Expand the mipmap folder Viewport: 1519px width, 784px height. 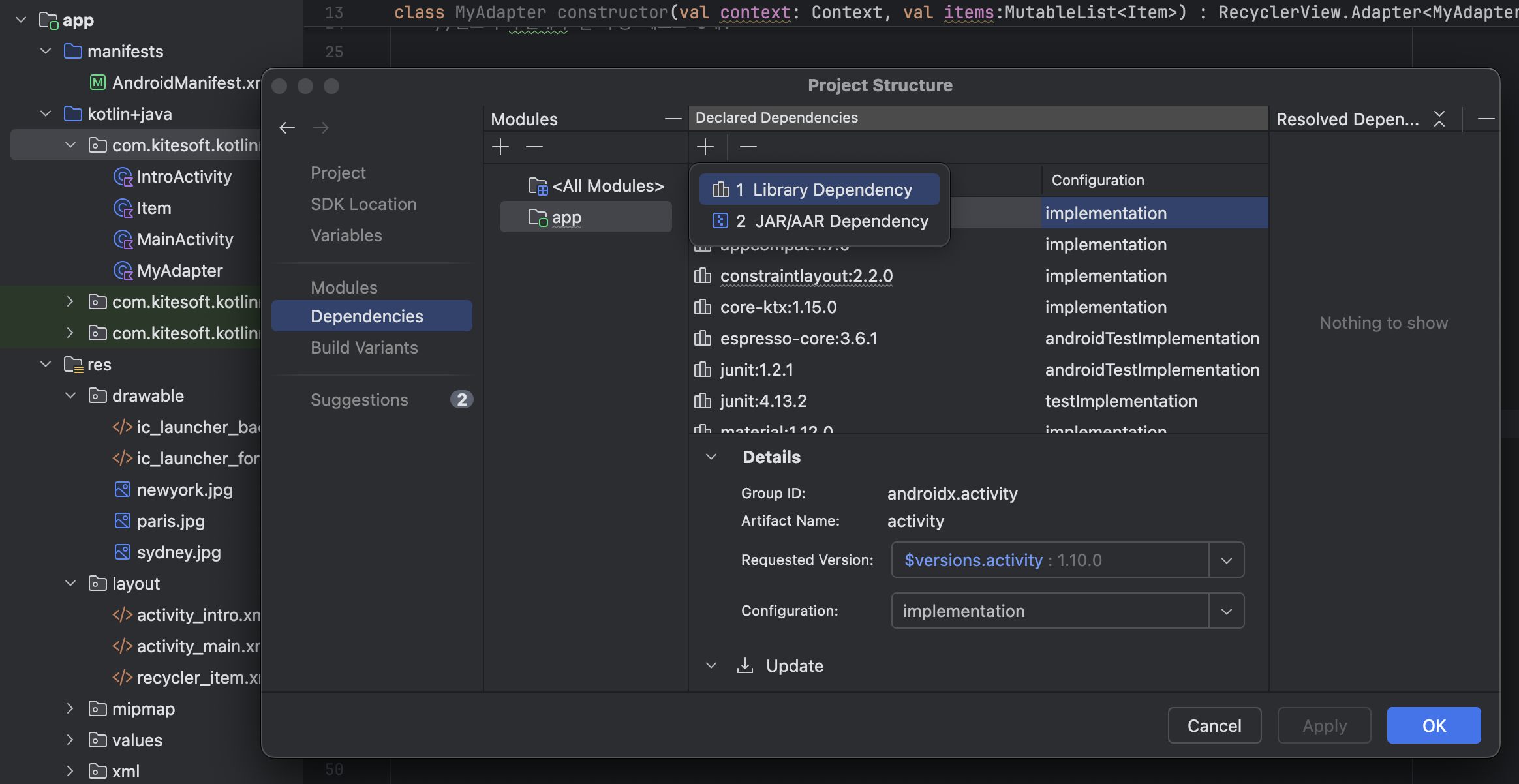tap(70, 709)
